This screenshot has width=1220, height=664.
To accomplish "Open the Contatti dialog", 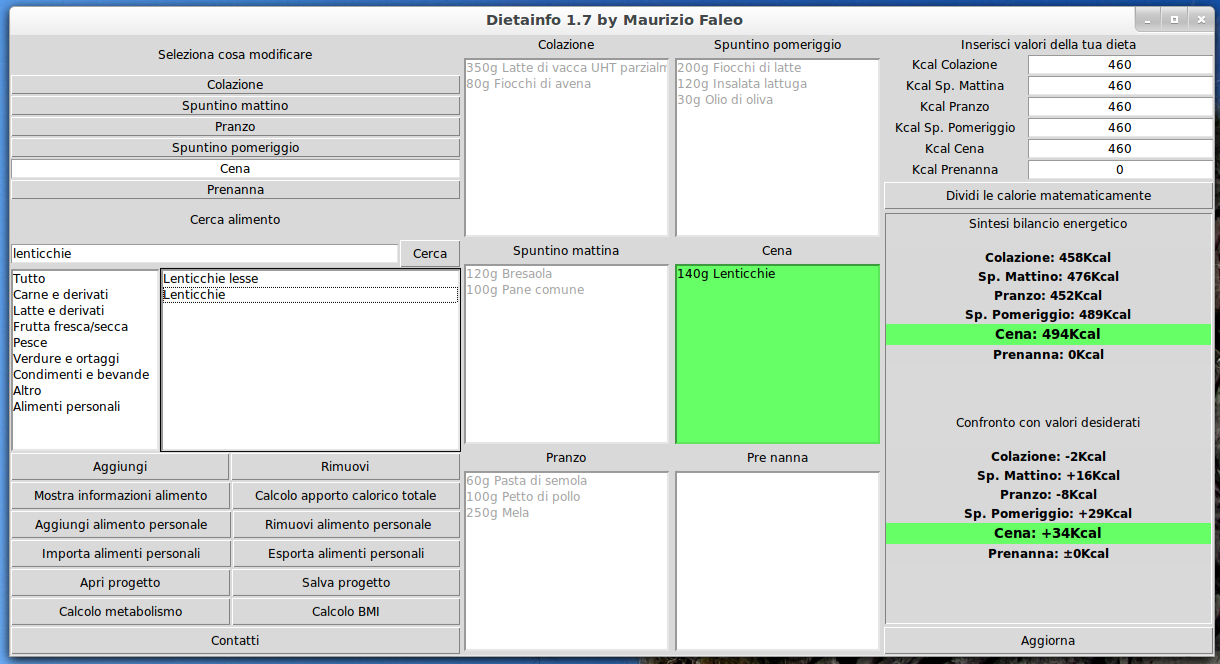I will 235,641.
